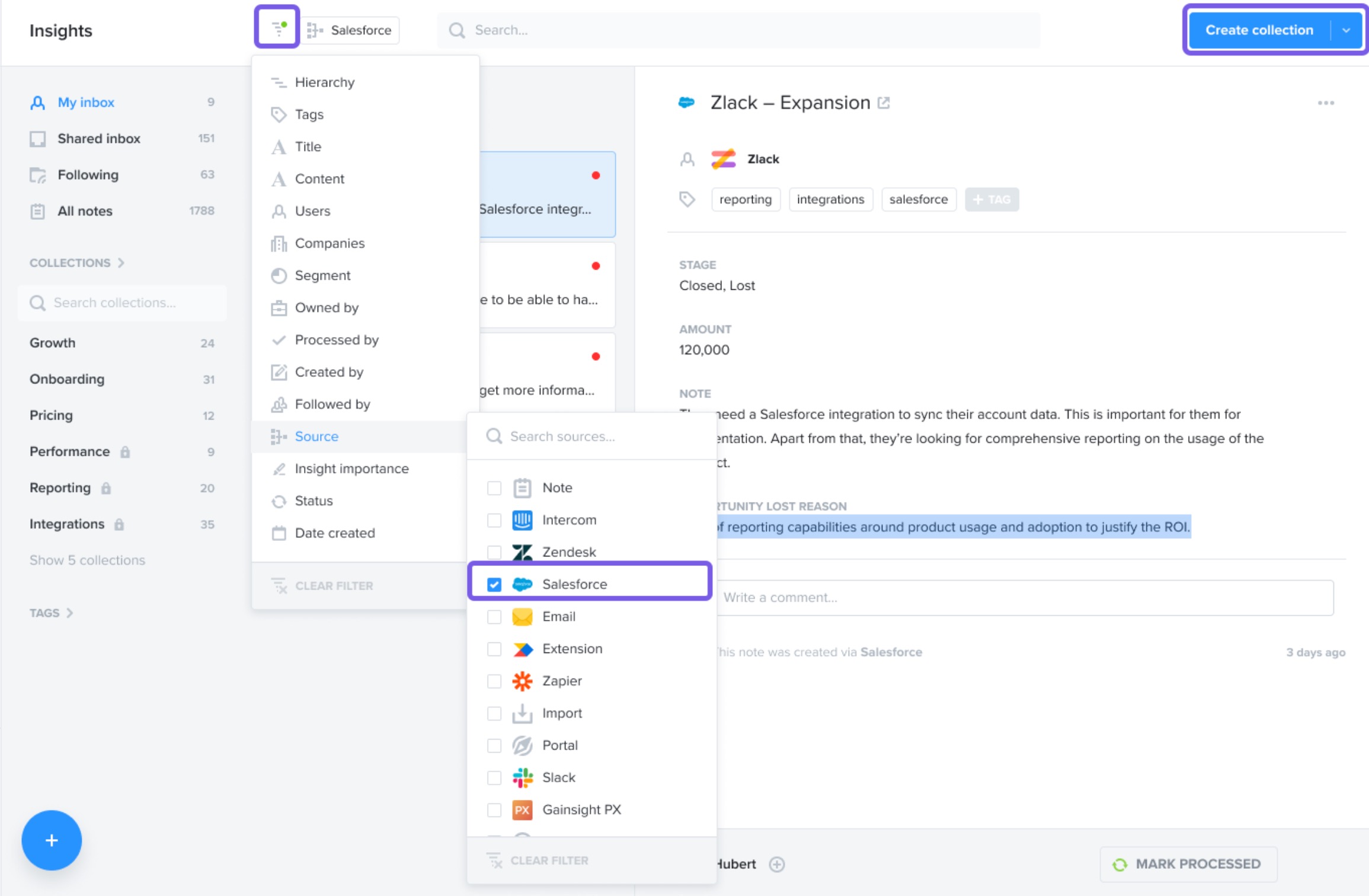Select Processed by filter option
1369x896 pixels.
click(x=366, y=340)
